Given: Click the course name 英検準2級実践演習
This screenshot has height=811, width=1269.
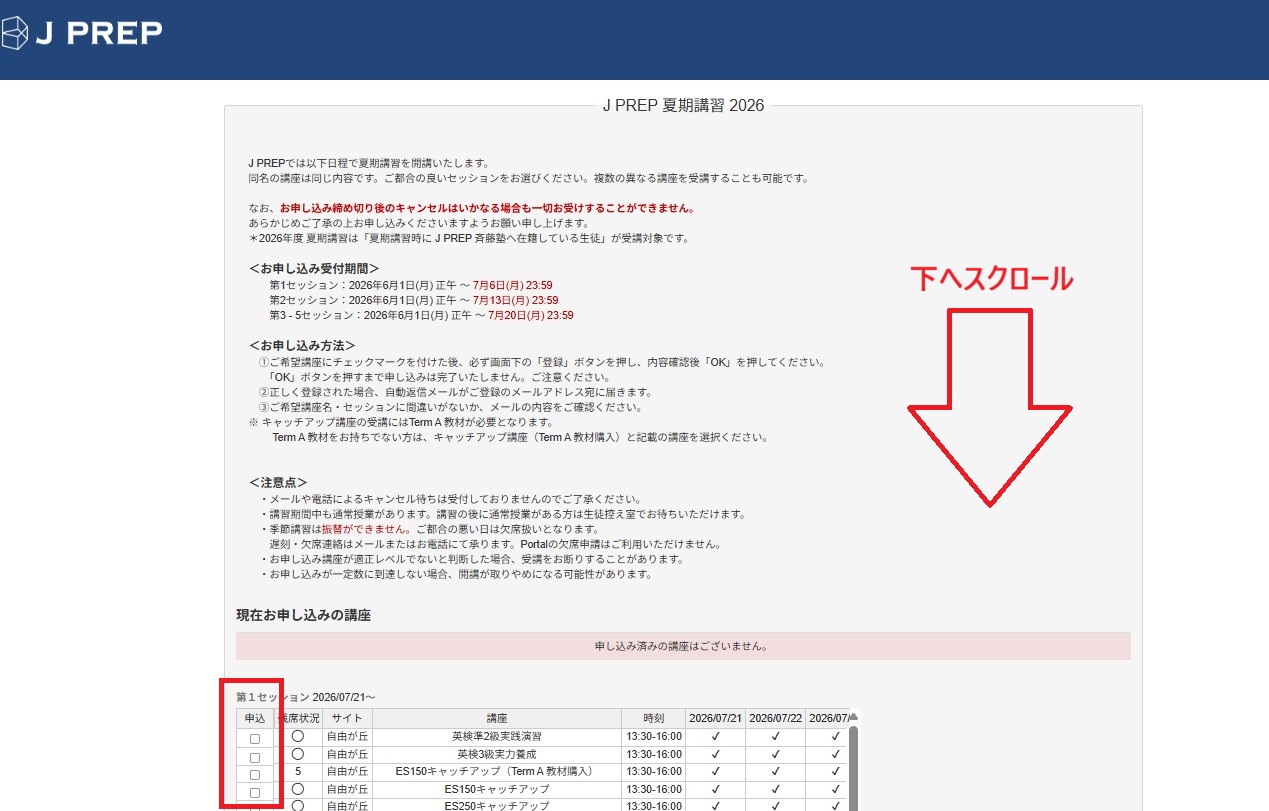Looking at the screenshot, I should [497, 737].
